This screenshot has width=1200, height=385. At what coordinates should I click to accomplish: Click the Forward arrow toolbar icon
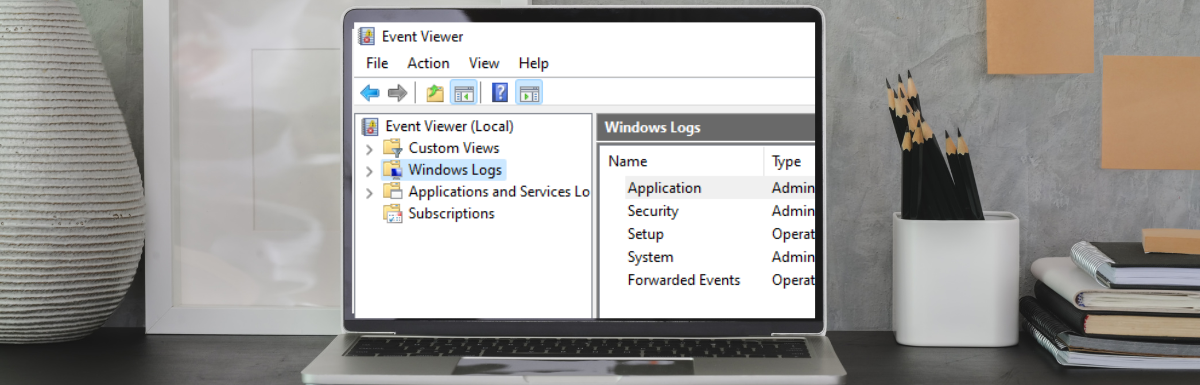pyautogui.click(x=397, y=93)
